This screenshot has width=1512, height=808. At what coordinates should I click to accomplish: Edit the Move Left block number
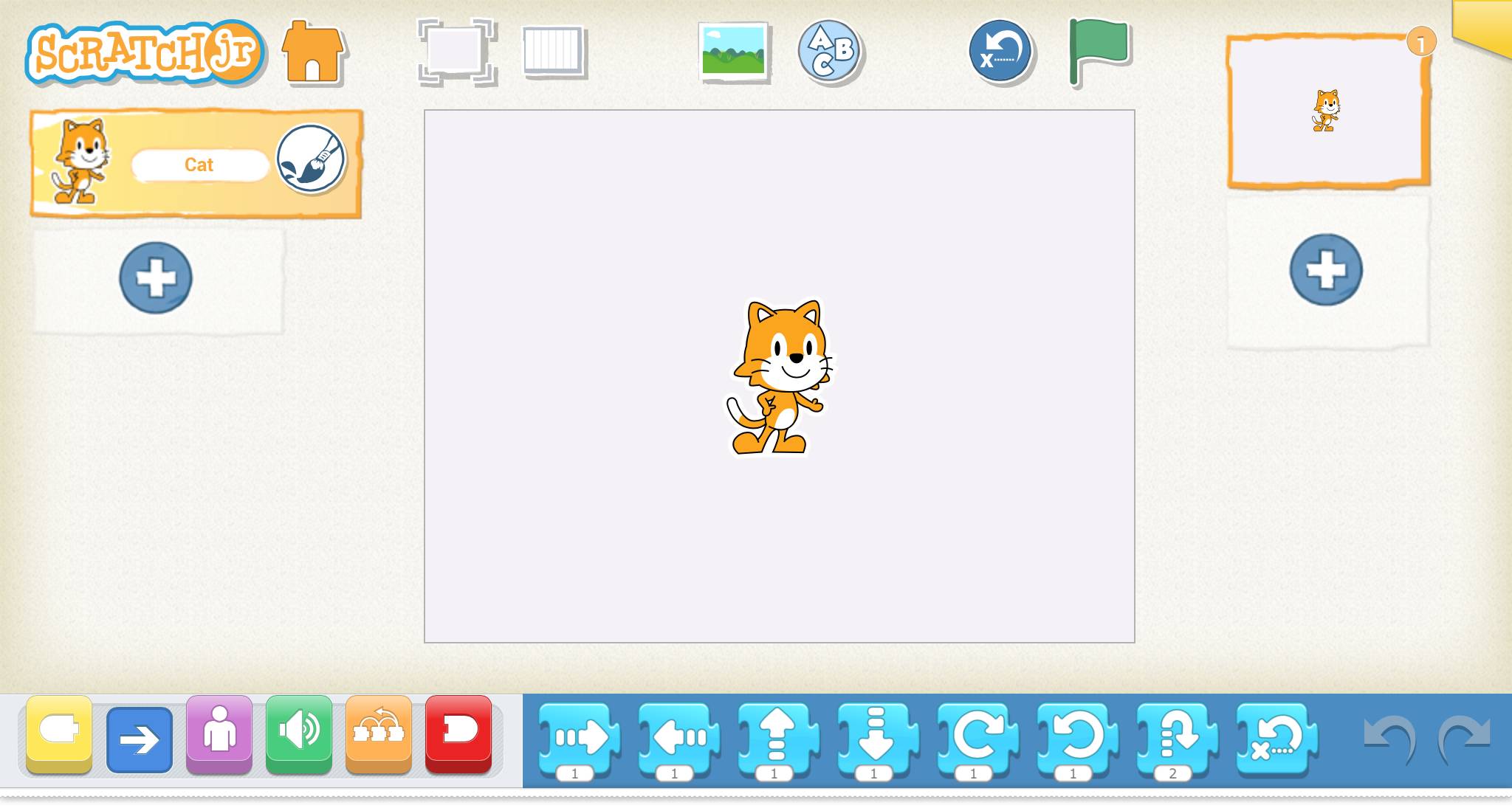(674, 773)
